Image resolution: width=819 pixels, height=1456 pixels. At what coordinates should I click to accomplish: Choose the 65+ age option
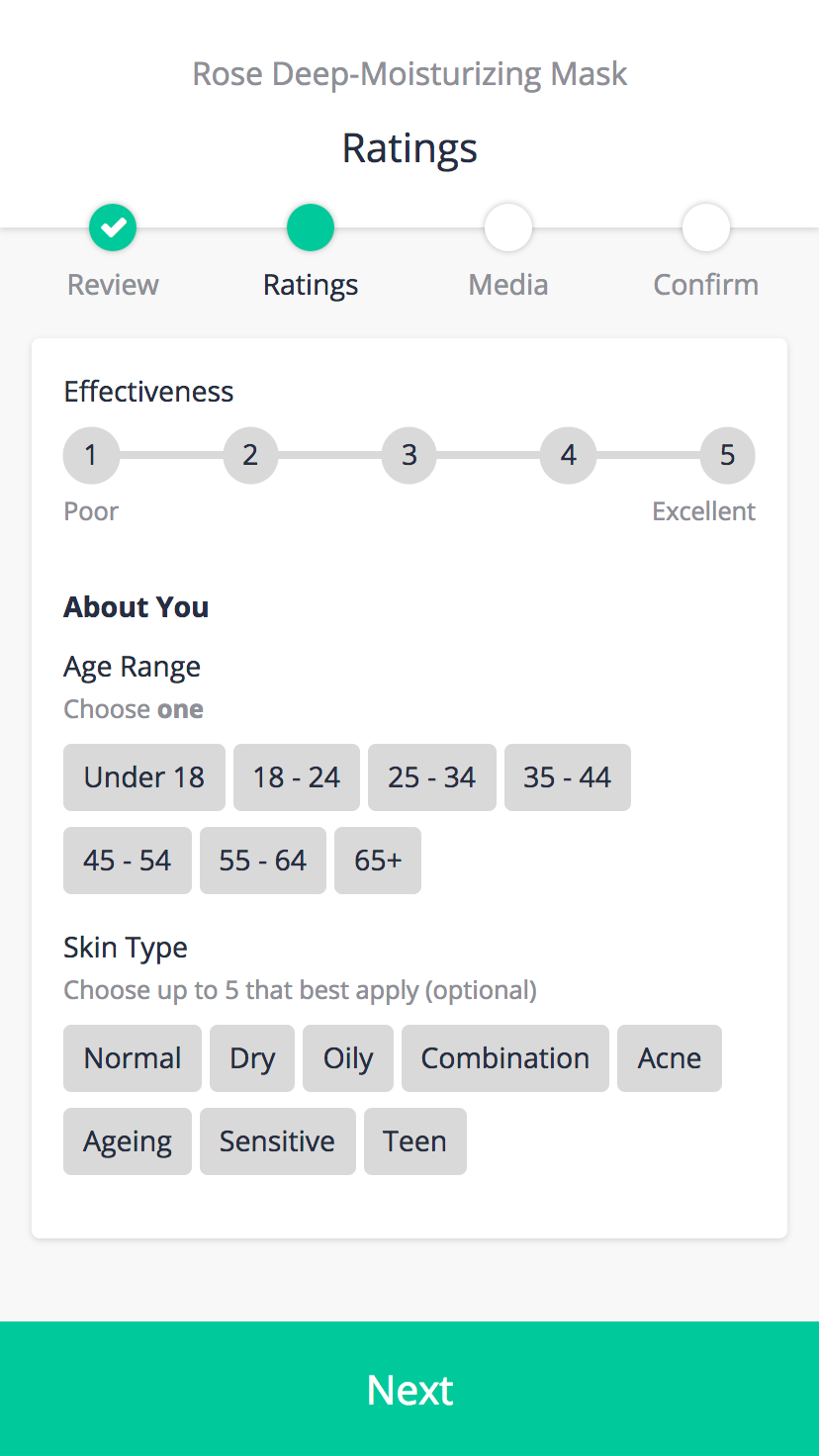pos(378,861)
